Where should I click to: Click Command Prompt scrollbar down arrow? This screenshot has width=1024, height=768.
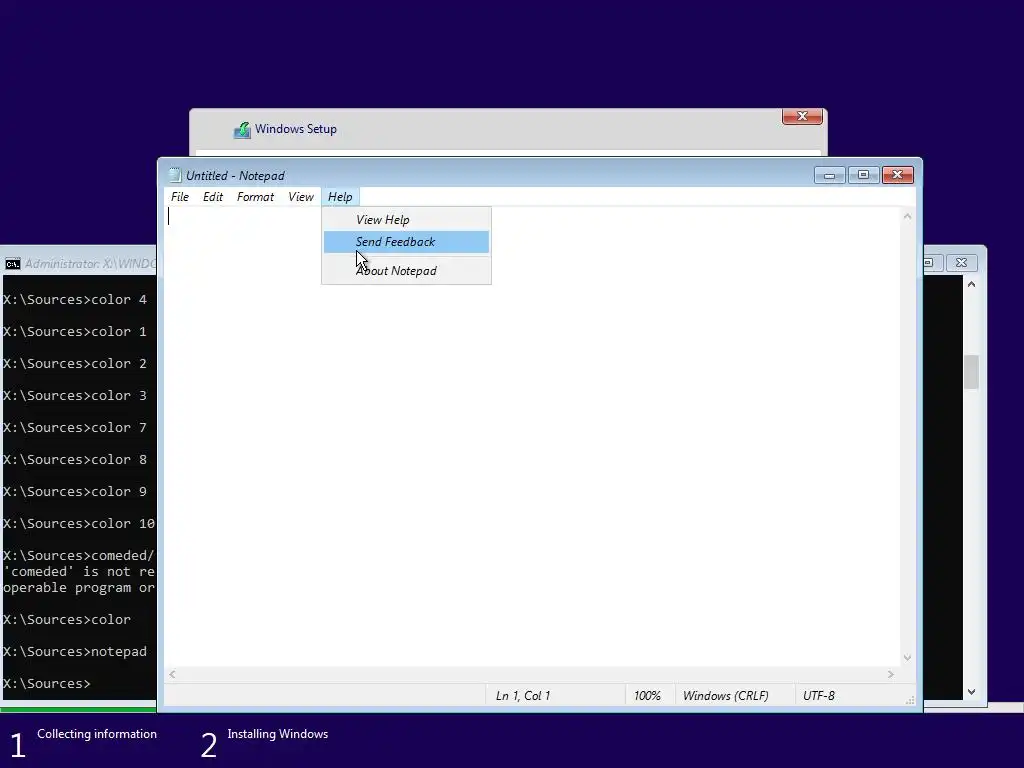(x=972, y=692)
